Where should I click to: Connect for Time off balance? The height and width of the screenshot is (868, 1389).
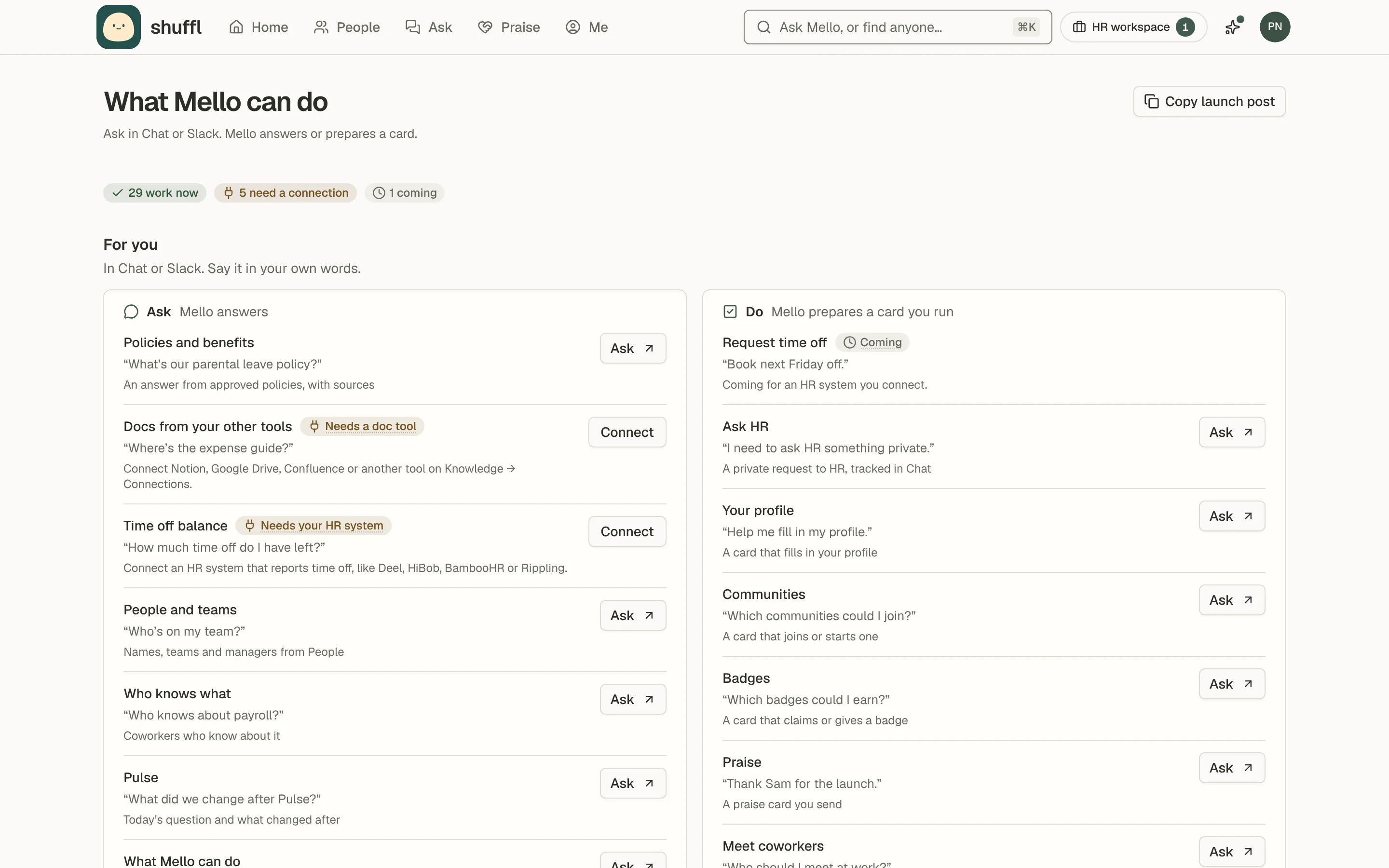point(627,531)
